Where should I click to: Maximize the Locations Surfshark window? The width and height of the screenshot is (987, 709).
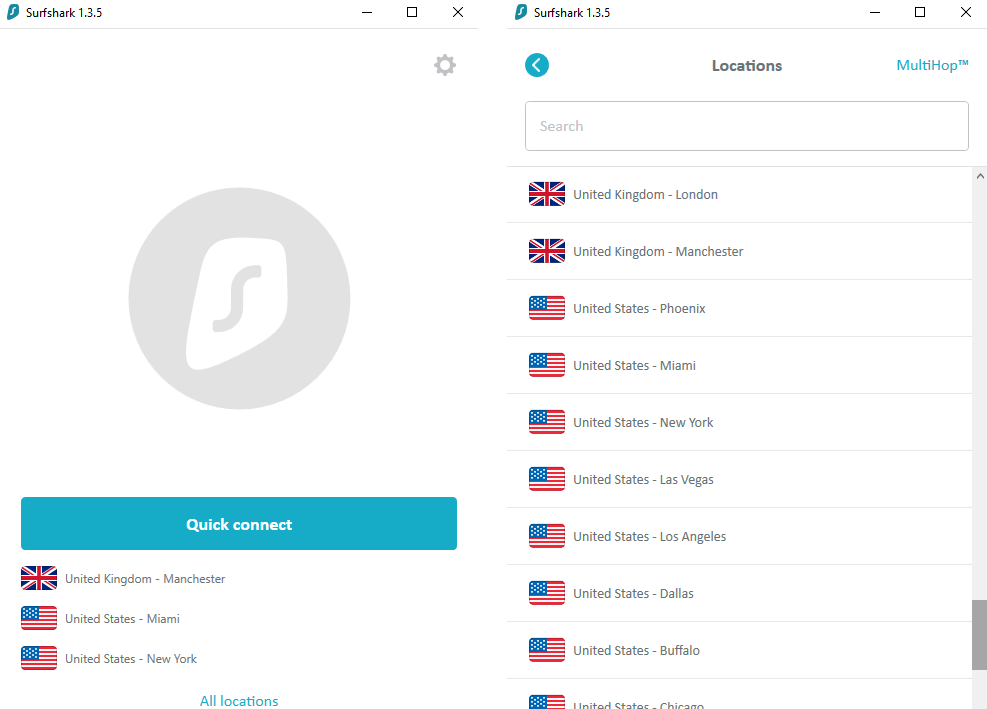click(920, 13)
